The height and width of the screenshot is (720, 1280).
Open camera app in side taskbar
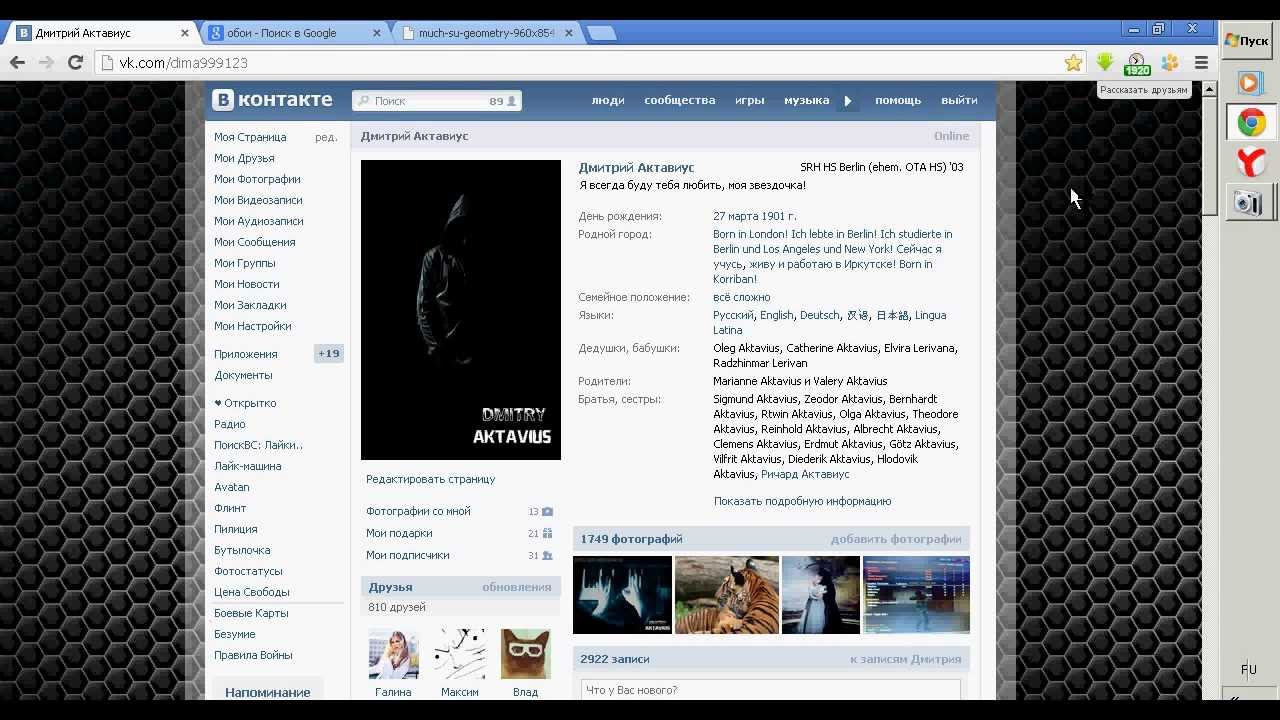(1249, 203)
